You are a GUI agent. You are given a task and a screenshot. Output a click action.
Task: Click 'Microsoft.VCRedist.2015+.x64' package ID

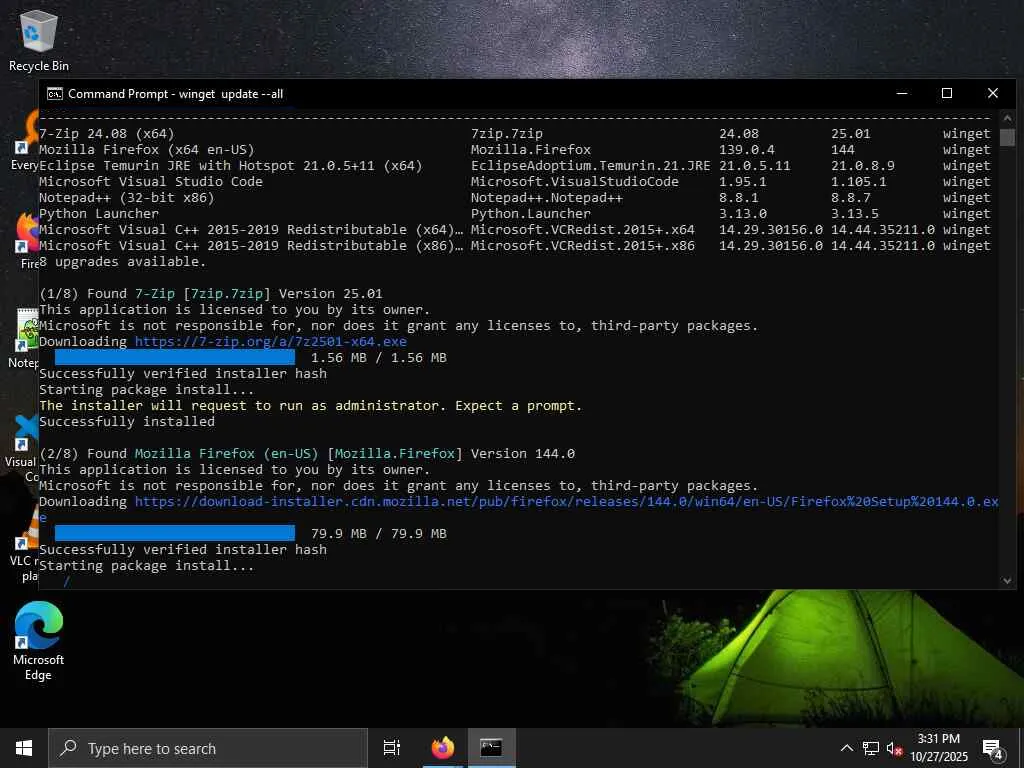point(583,230)
